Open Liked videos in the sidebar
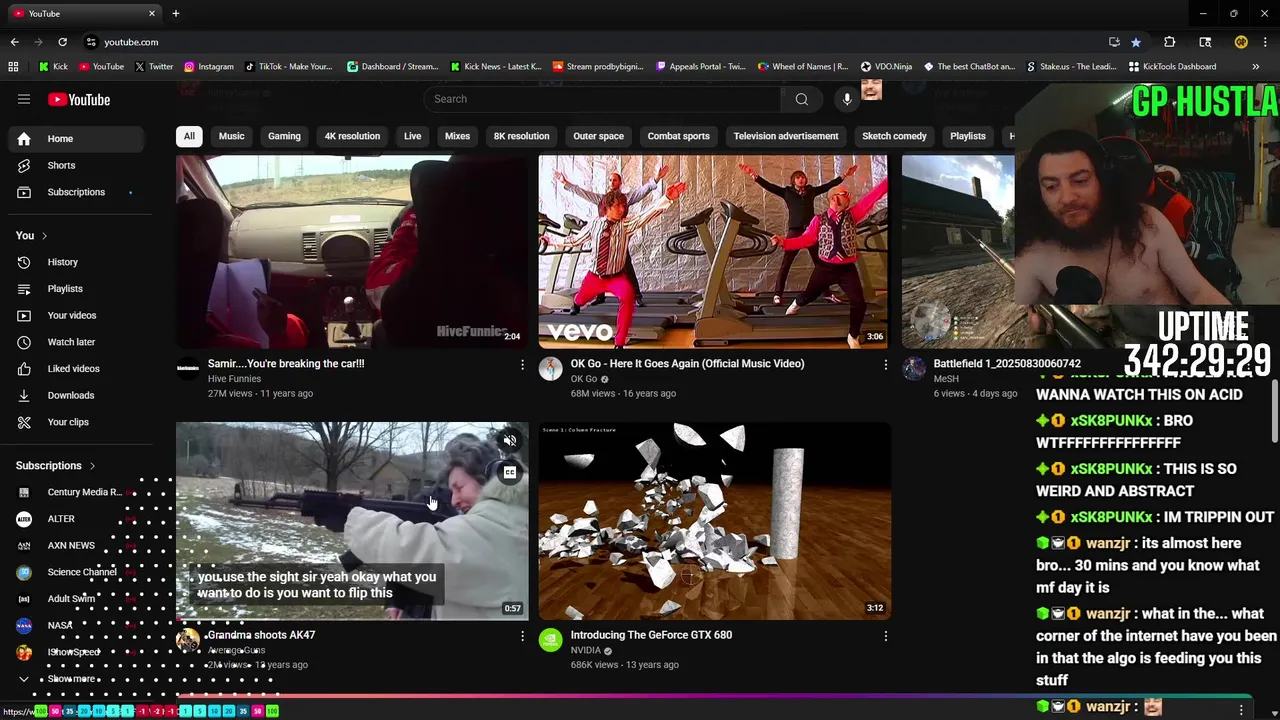1280x720 pixels. coord(76,368)
